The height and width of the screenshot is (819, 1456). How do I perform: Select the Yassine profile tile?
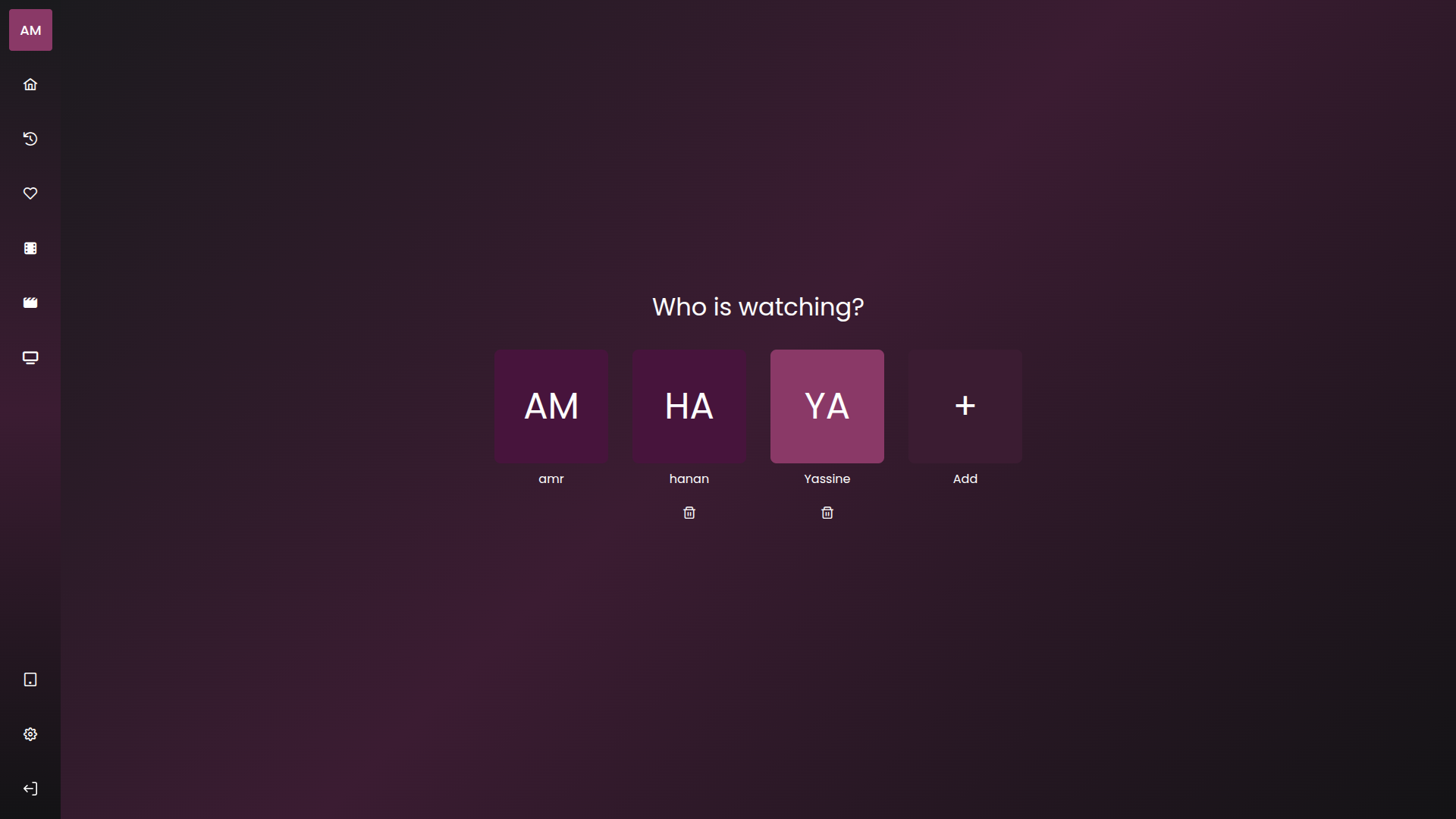coord(827,406)
